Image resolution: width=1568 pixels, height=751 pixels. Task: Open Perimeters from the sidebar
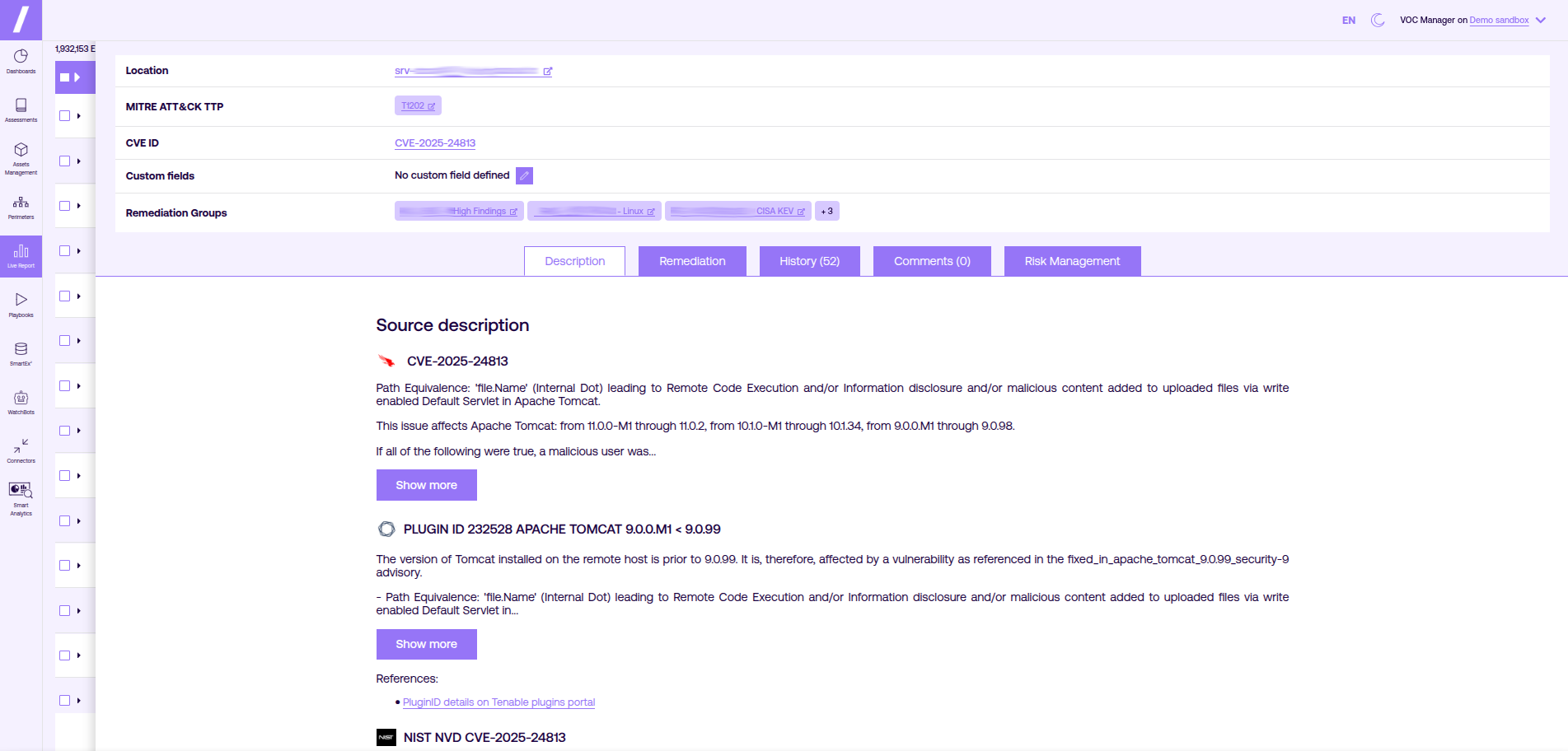click(21, 207)
